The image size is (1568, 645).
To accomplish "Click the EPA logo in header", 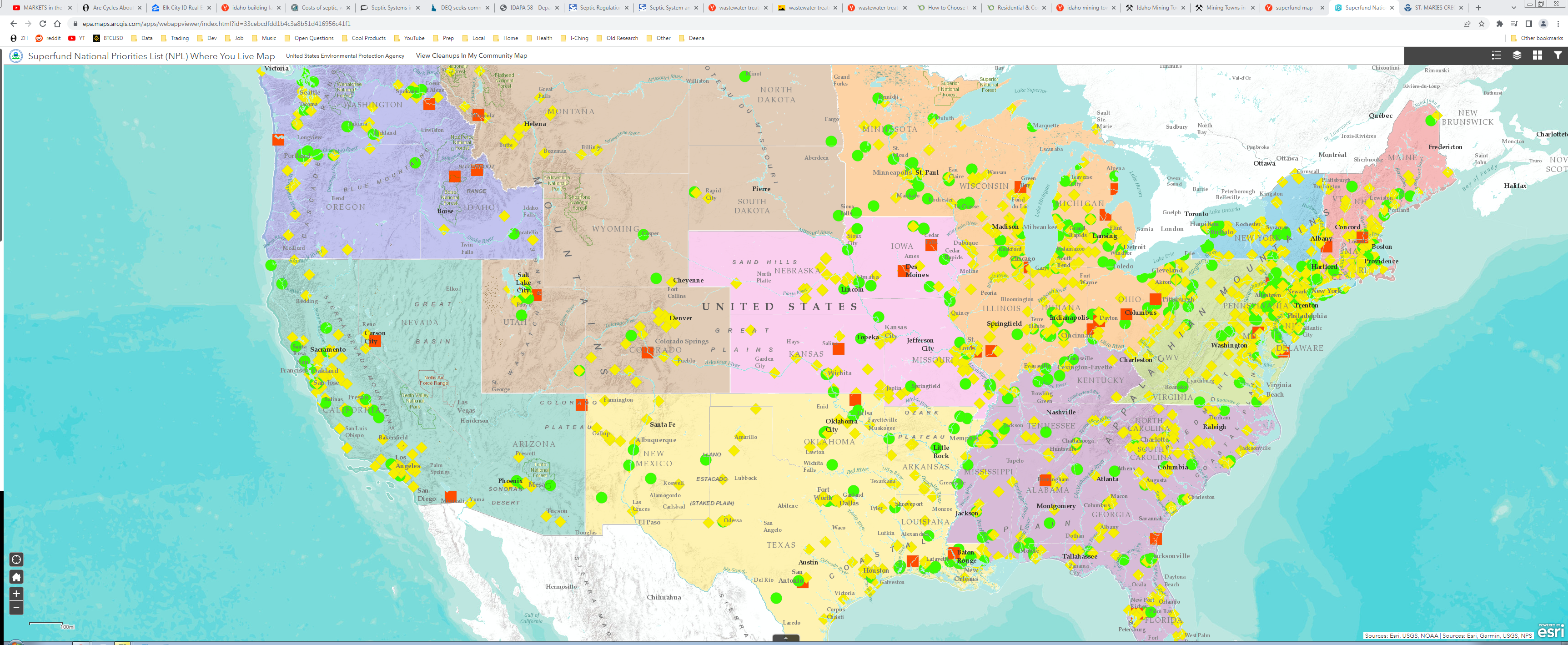I will pos(16,56).
